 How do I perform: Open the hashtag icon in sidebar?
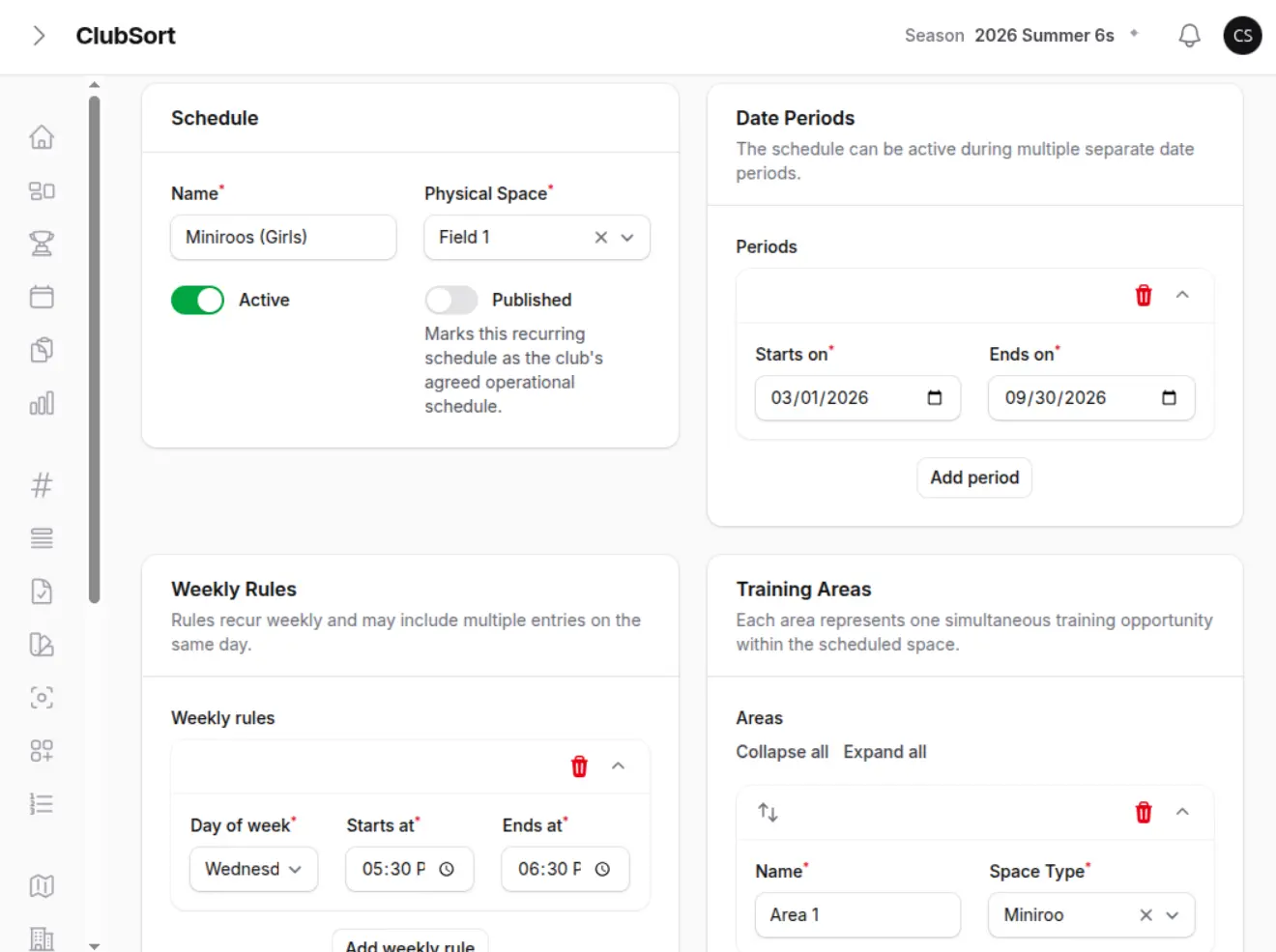(x=42, y=485)
